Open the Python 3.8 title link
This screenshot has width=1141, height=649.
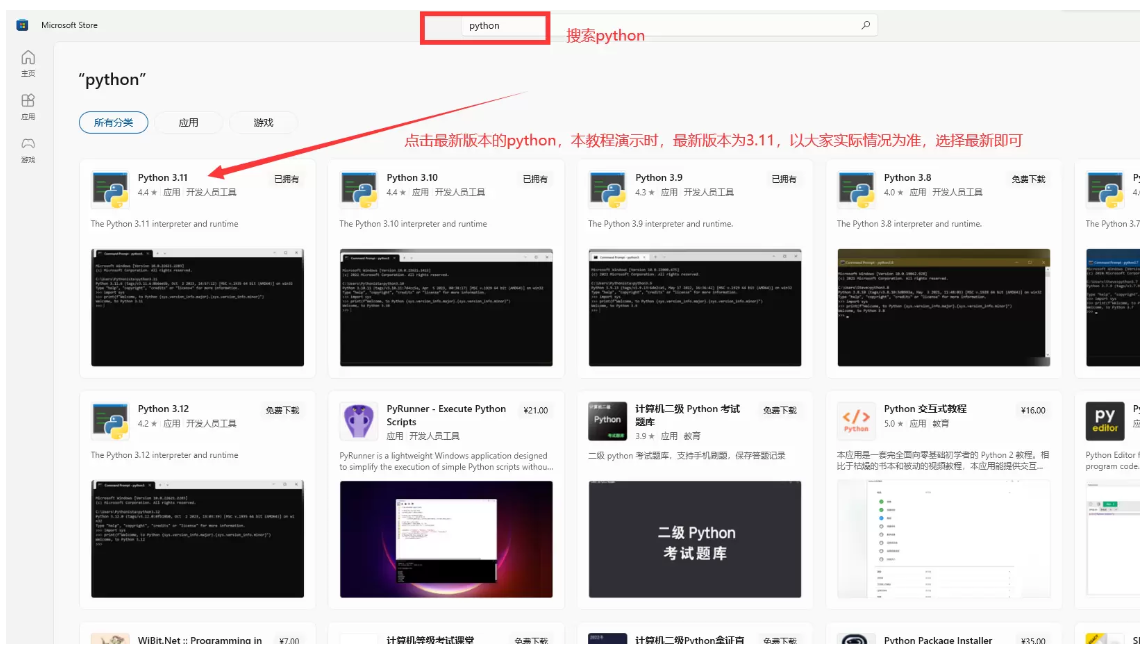pyautogui.click(x=907, y=178)
